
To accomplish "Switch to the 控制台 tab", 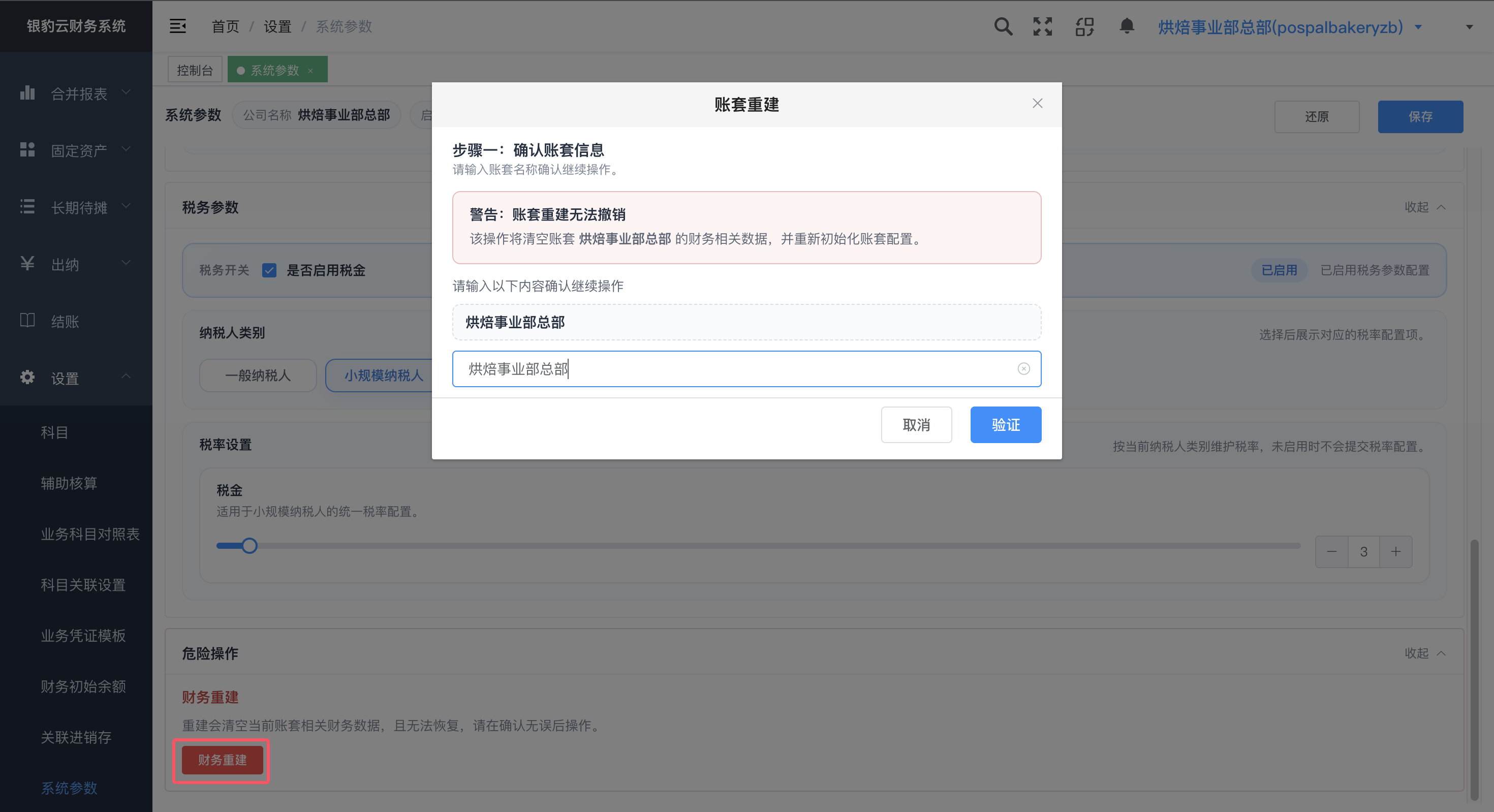I will (x=195, y=70).
